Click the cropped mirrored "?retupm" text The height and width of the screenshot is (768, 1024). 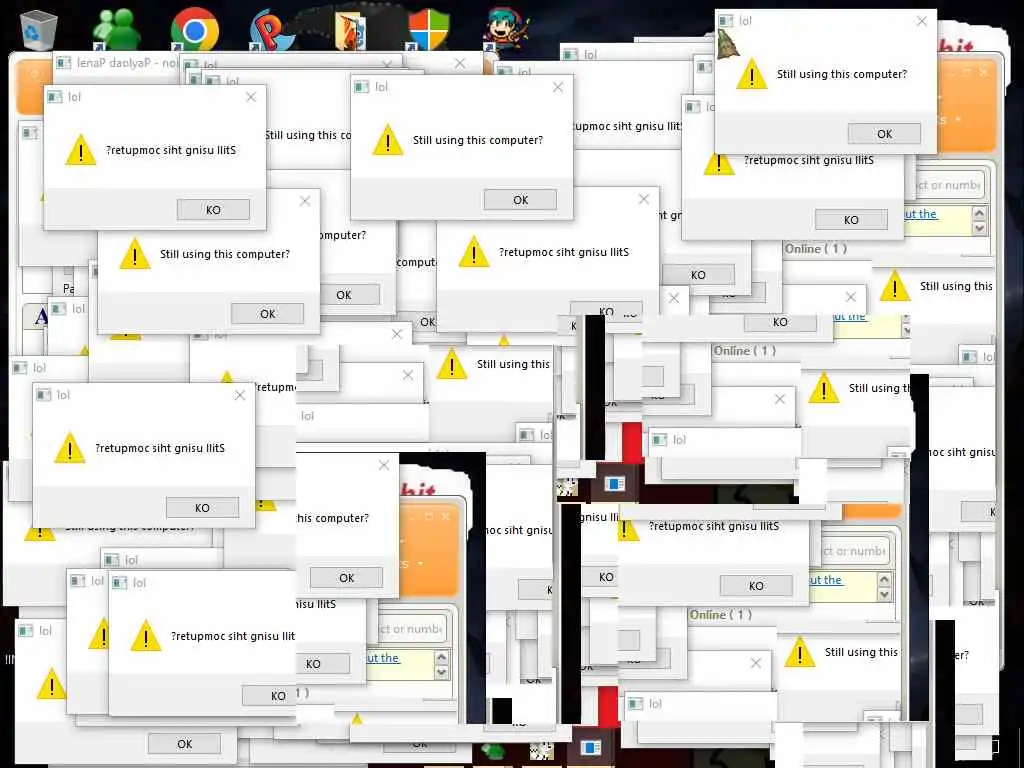tap(275, 387)
